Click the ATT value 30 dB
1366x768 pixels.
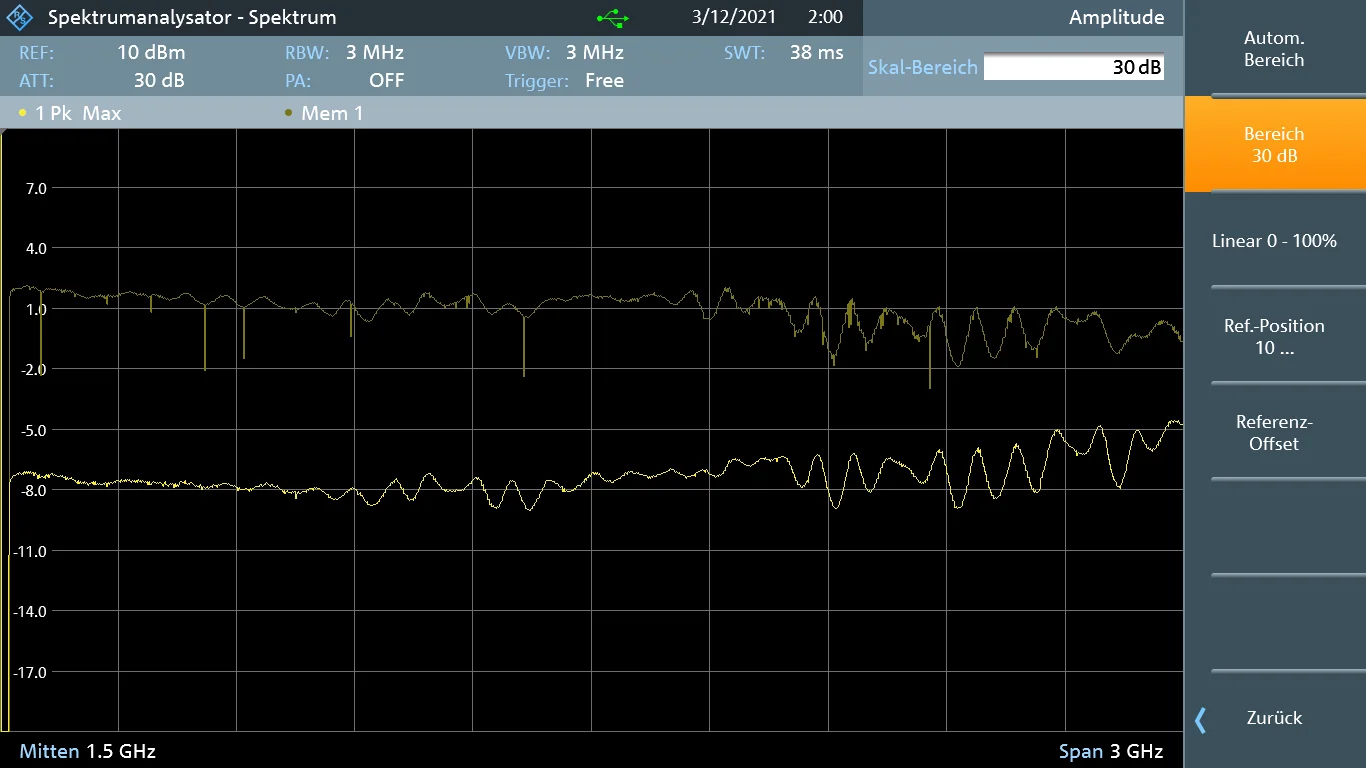click(x=159, y=81)
